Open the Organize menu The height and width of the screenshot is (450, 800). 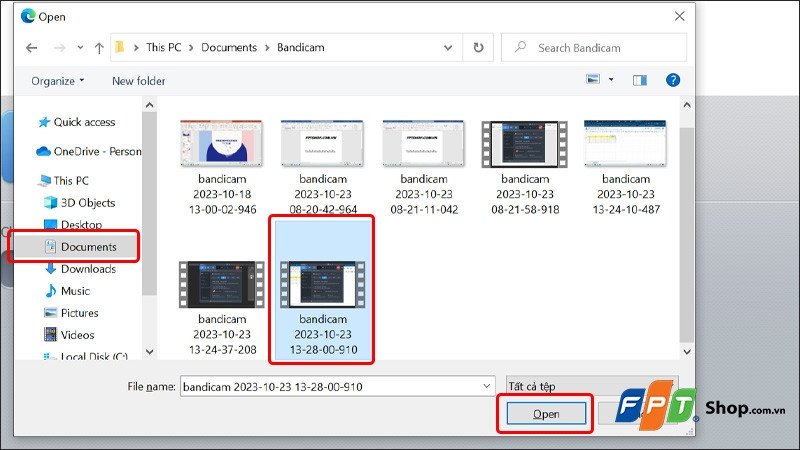pos(58,81)
